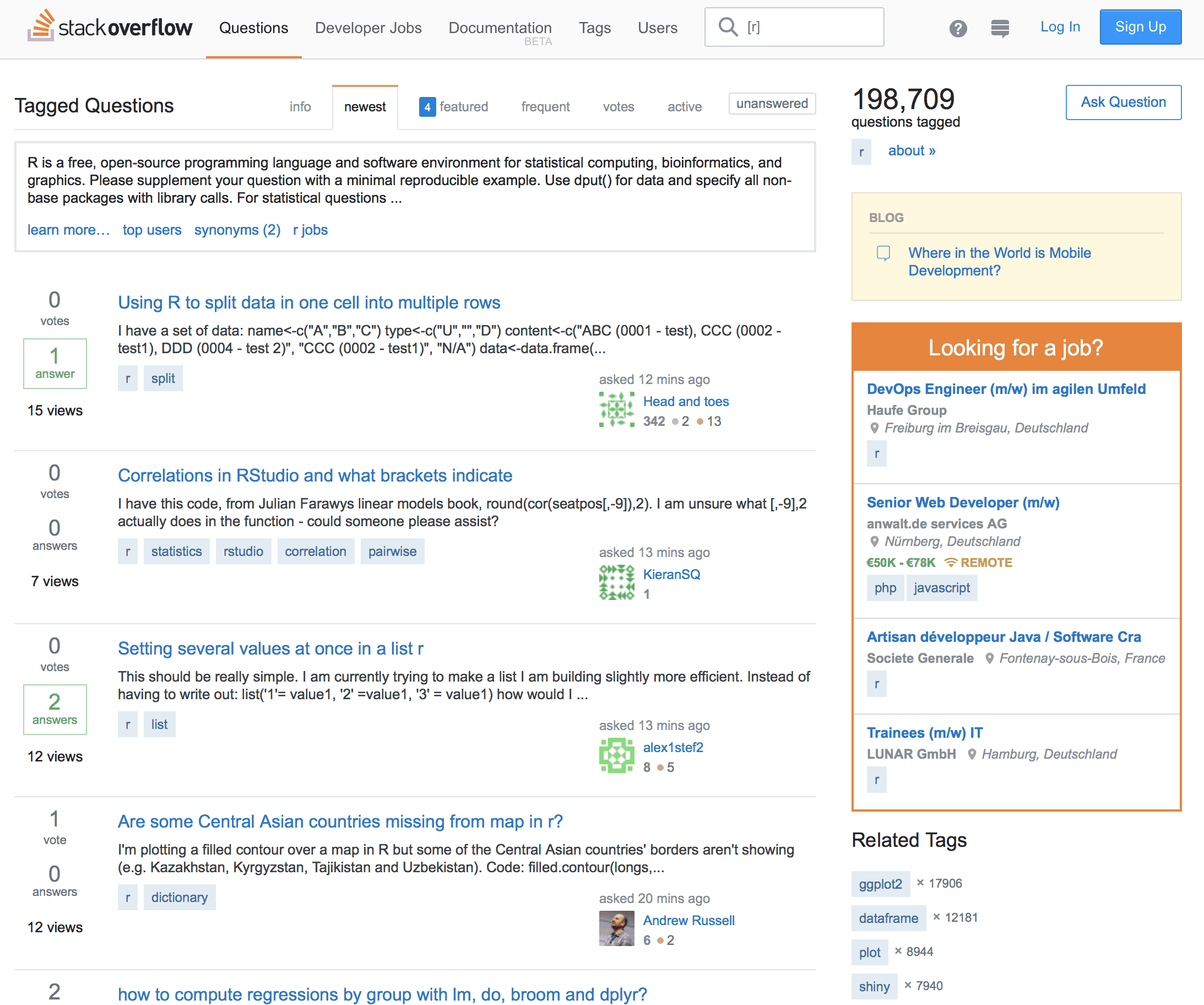Open blog post 'Where in the World is Mobile Development?'
This screenshot has width=1204, height=1005.
pos(999,262)
